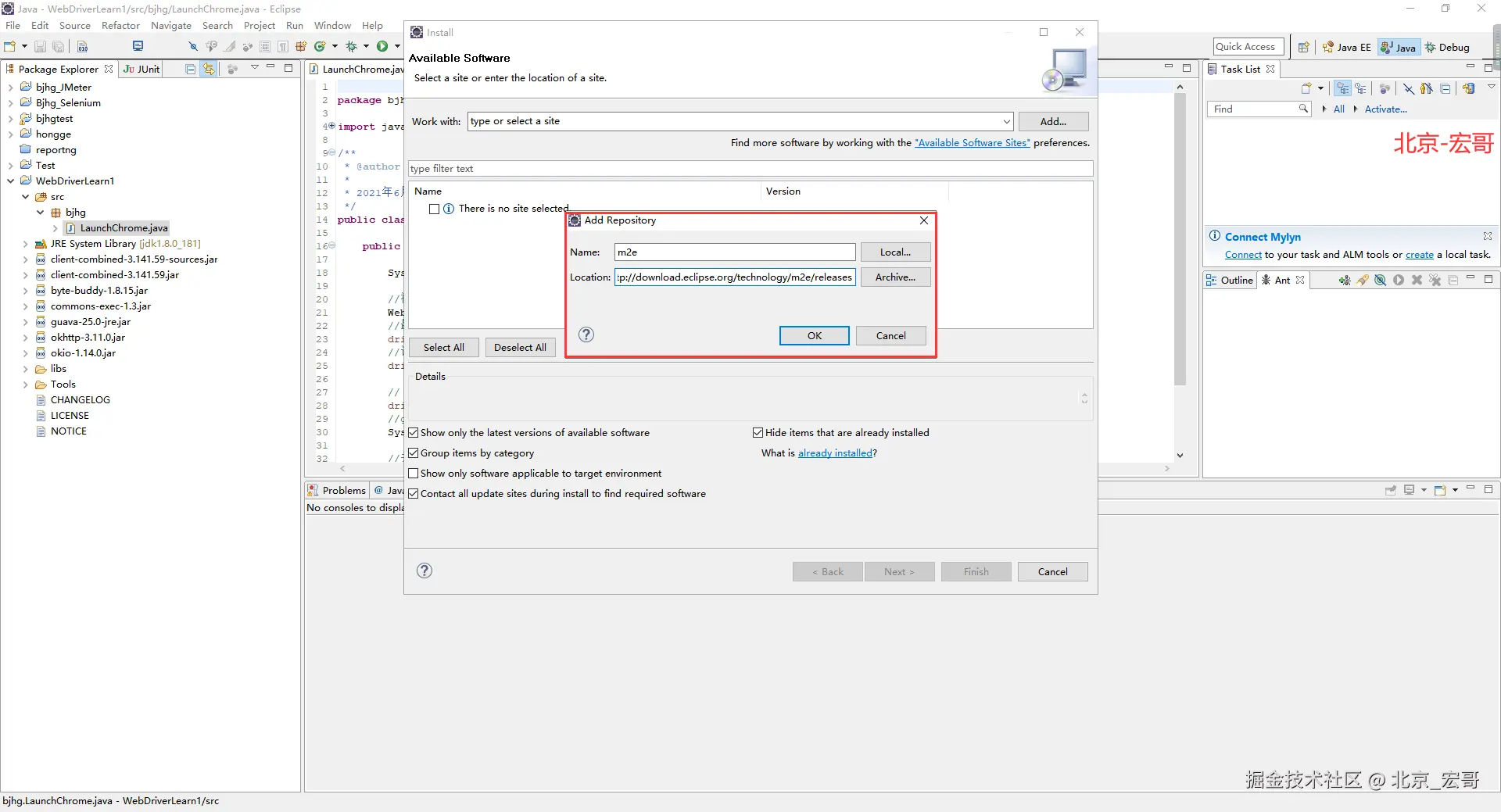Open the Available Software Sites link
The width and height of the screenshot is (1501, 812).
coord(973,143)
